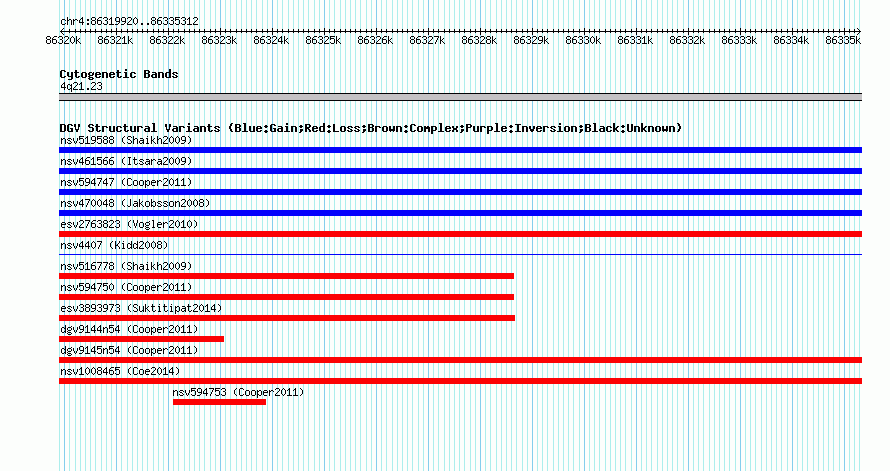The image size is (890, 471).
Task: Click the 86328k ruler label
Action: 479,40
